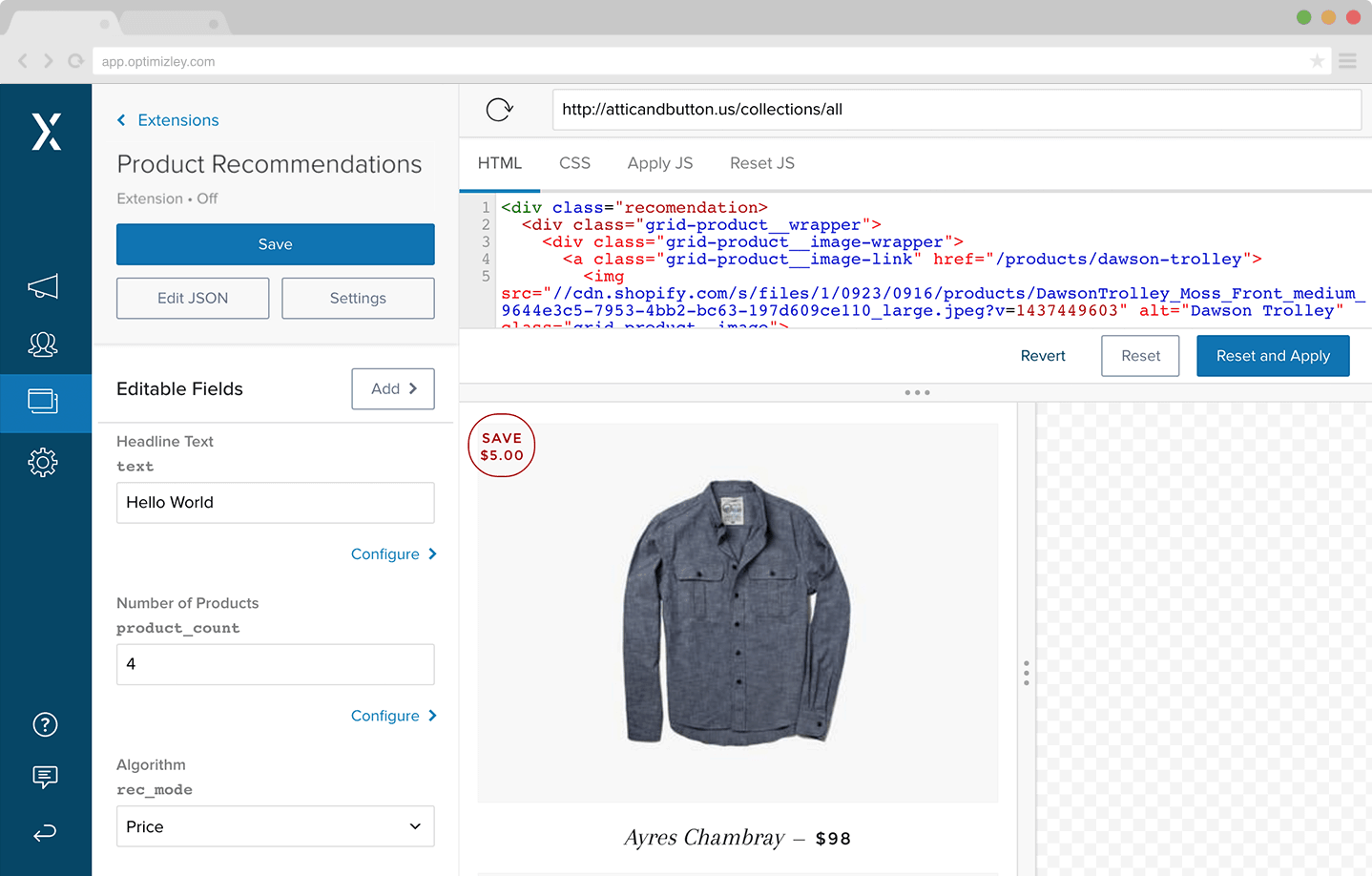Viewport: 1372px width, 876px height.
Task: Open the feedback chat icon
Action: 45,777
